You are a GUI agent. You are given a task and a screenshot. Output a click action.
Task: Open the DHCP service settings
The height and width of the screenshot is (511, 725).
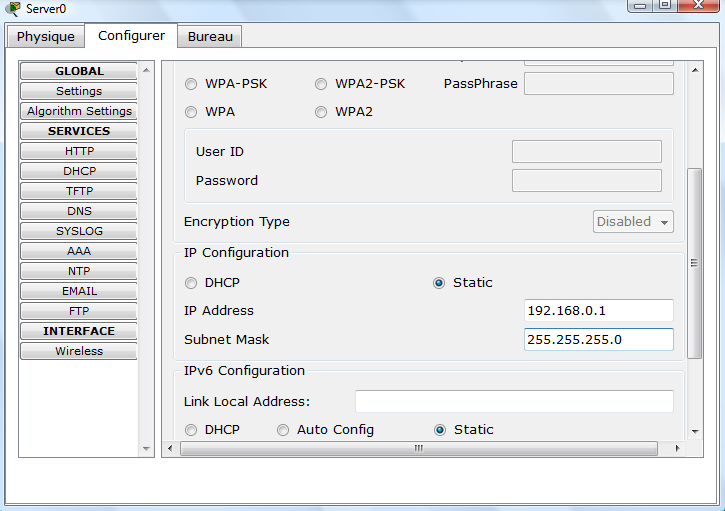coord(79,171)
